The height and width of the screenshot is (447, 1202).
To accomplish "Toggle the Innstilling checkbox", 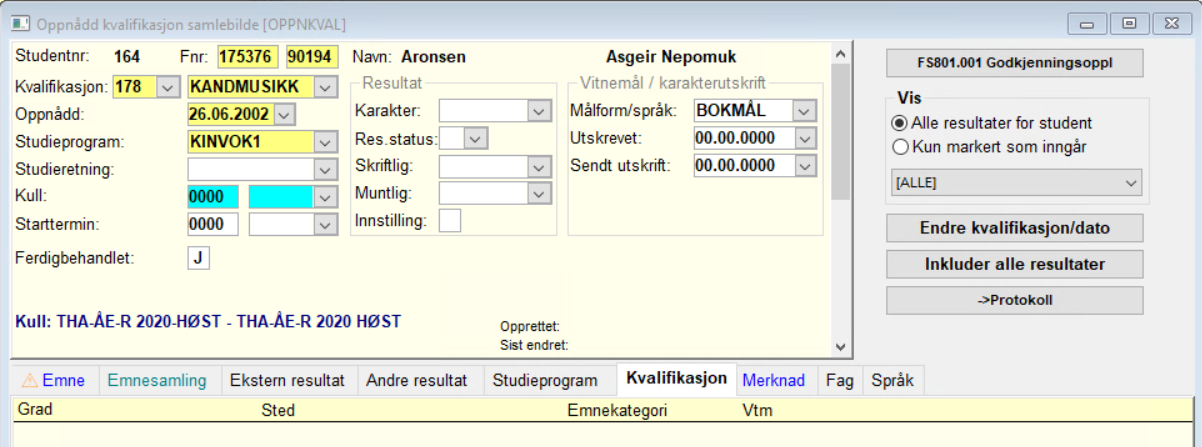I will pos(450,220).
